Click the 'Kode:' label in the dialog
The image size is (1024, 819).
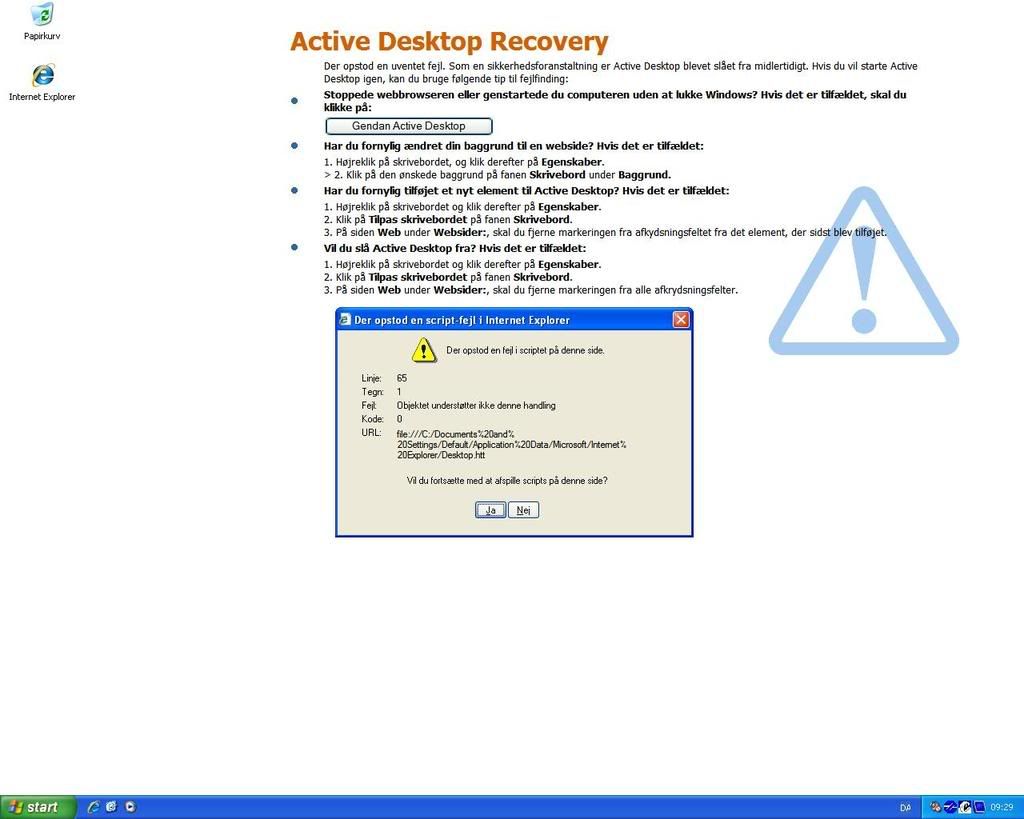(x=372, y=419)
